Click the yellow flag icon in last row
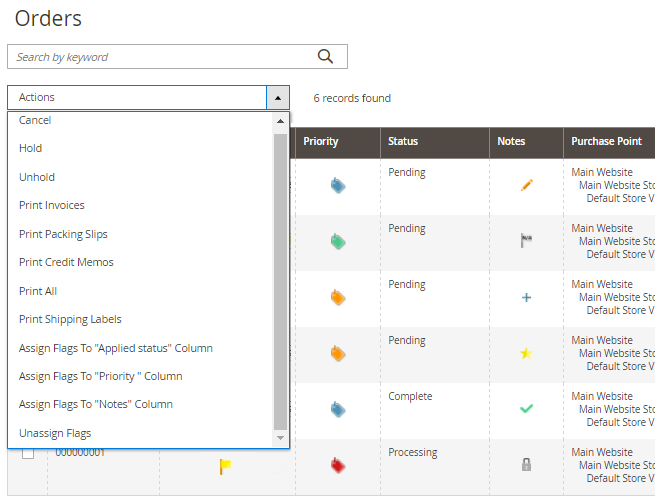 (225, 466)
